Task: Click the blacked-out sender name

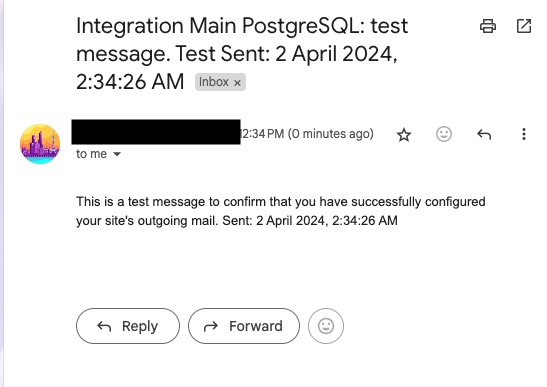Action: (156, 132)
